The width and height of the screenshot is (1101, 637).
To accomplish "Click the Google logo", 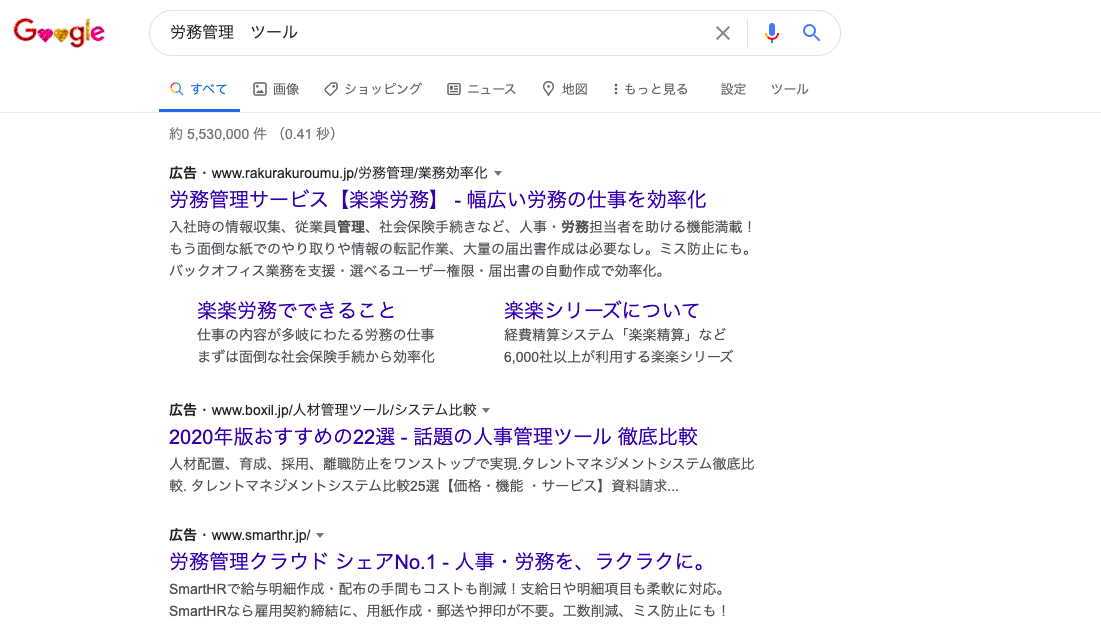I will [x=58, y=31].
